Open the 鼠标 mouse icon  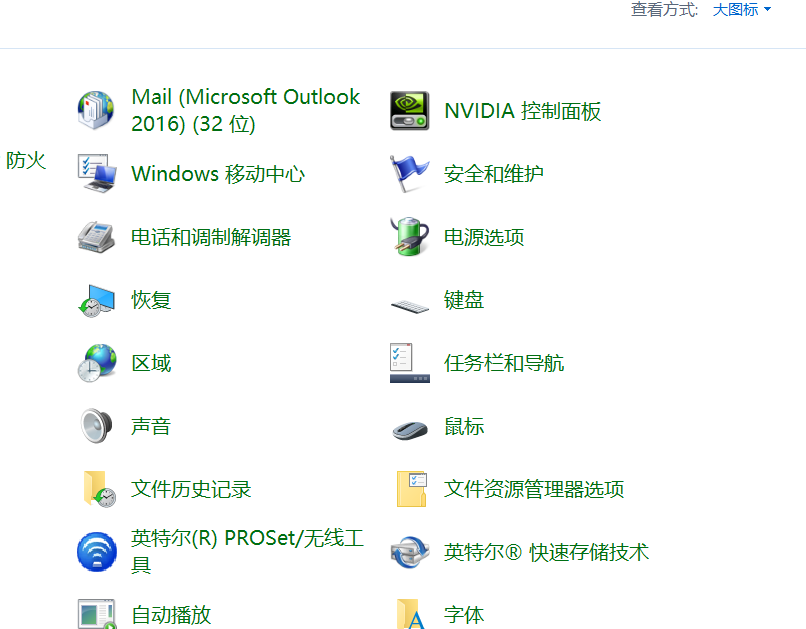tap(409, 428)
